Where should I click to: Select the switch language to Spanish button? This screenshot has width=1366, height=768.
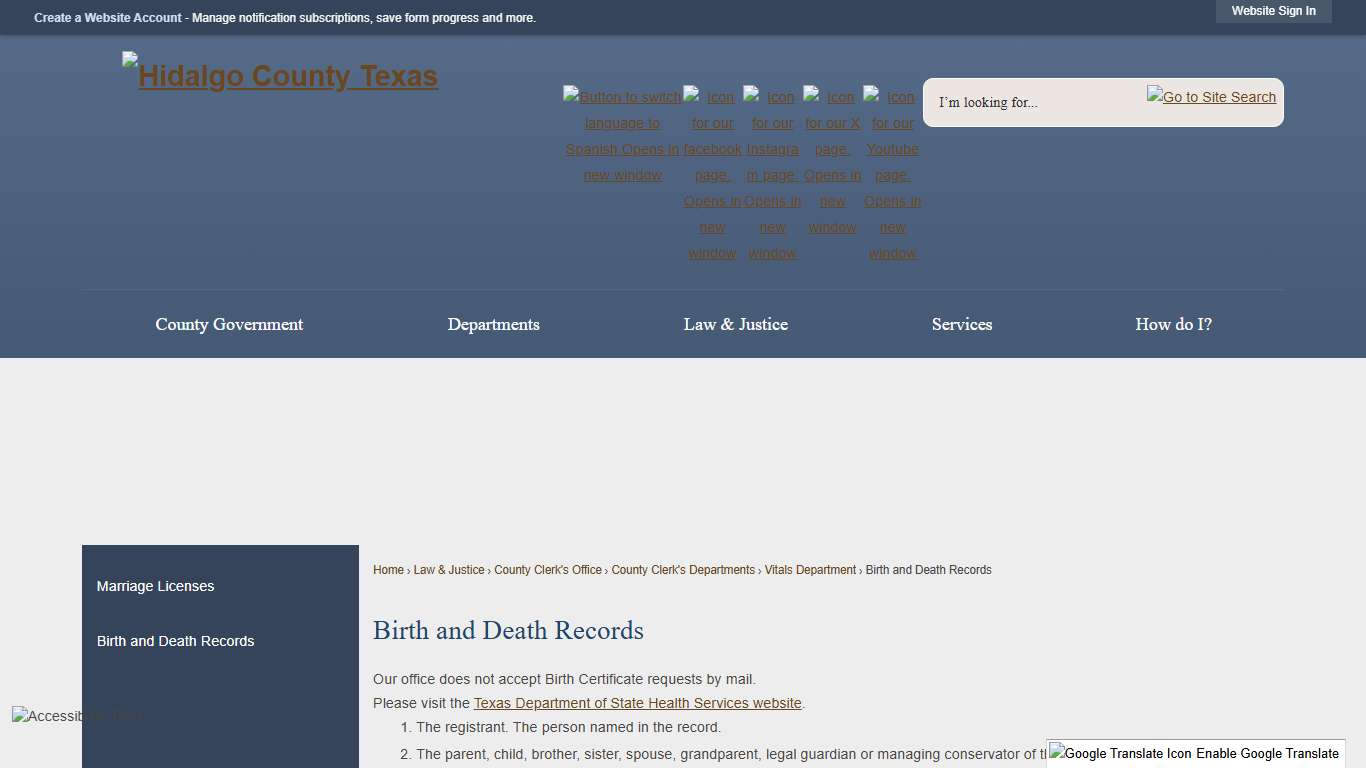pyautogui.click(x=622, y=135)
